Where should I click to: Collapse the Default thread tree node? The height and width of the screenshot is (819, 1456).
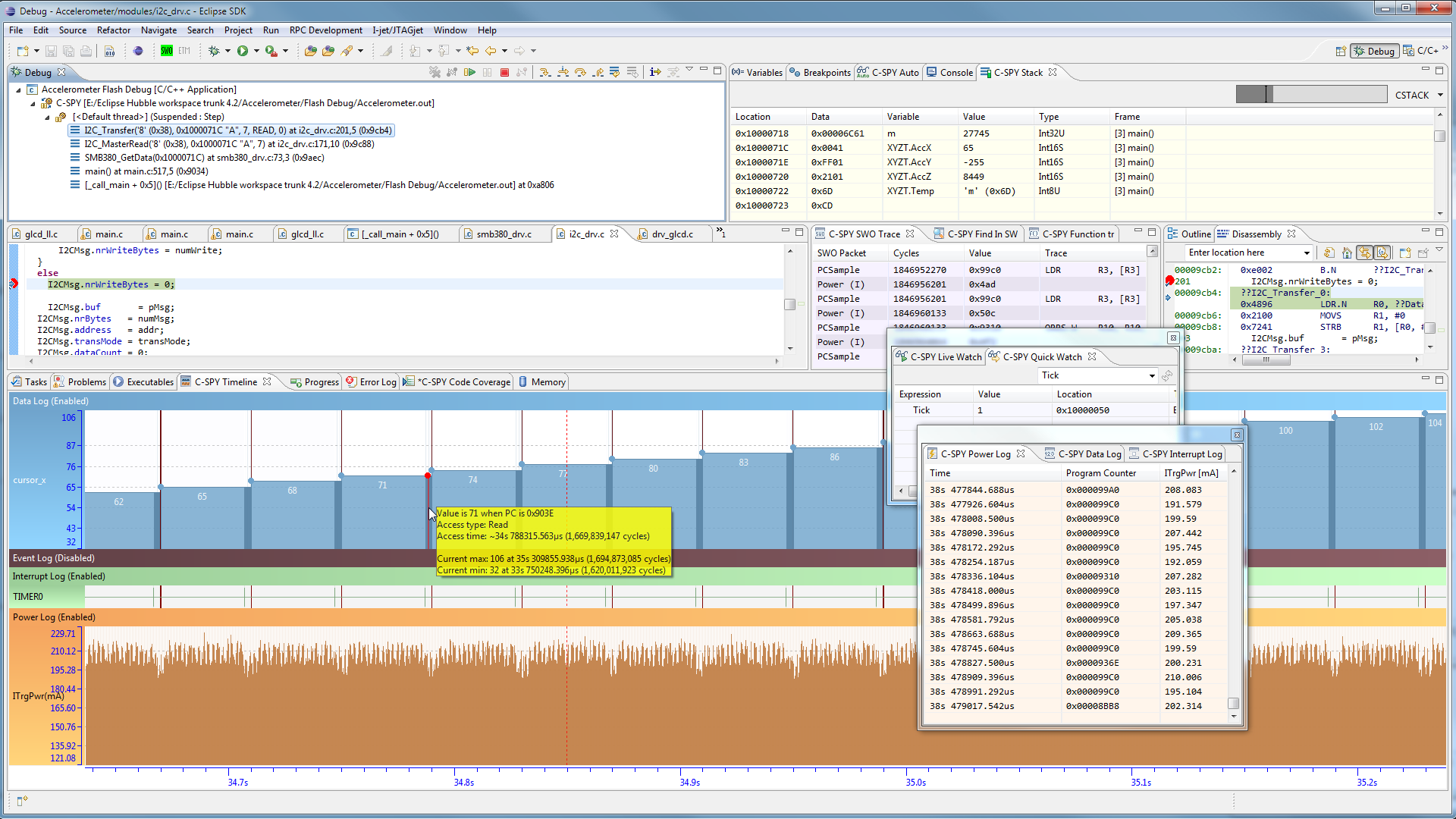pyautogui.click(x=47, y=117)
